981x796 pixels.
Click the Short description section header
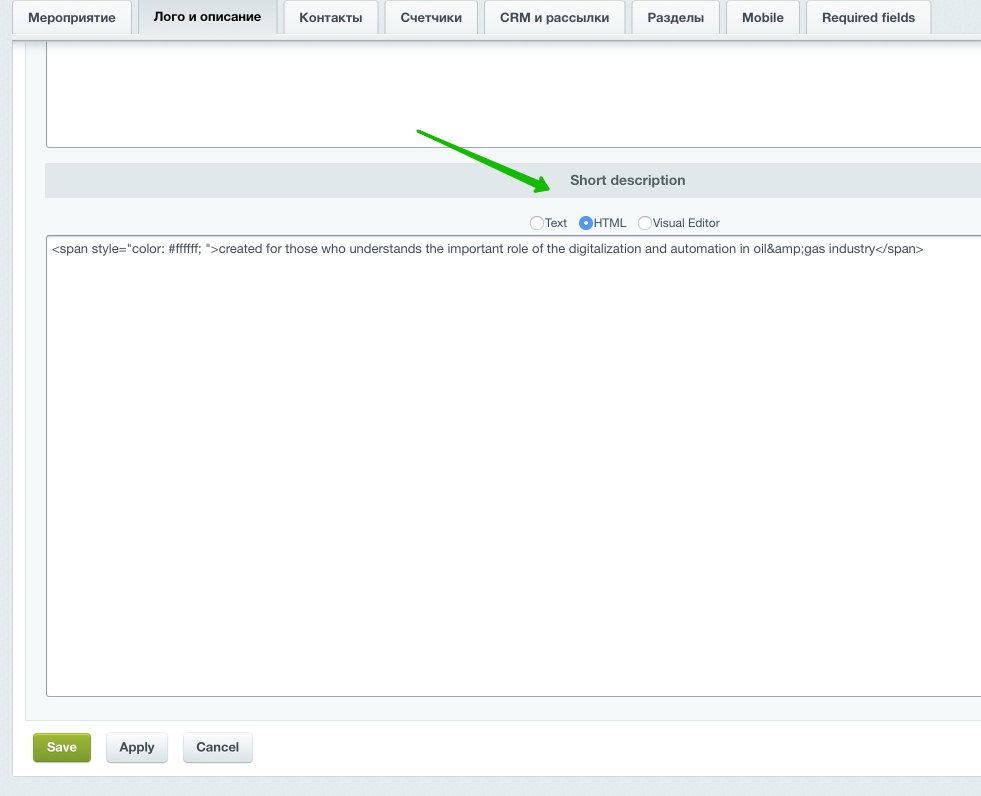(x=627, y=181)
